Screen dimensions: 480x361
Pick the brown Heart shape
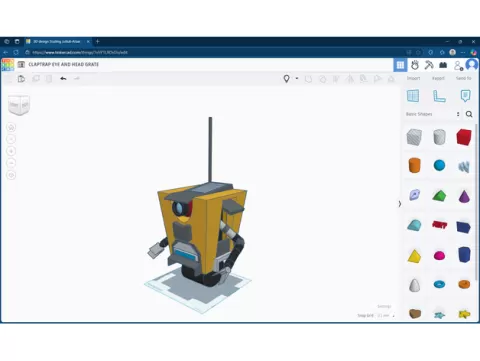click(x=415, y=314)
